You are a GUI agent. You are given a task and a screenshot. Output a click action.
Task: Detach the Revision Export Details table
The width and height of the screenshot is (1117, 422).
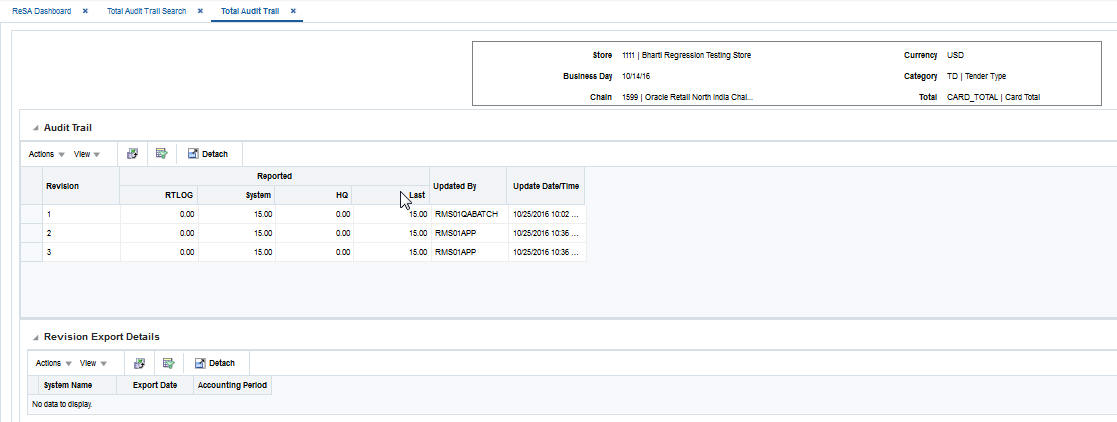tap(215, 363)
